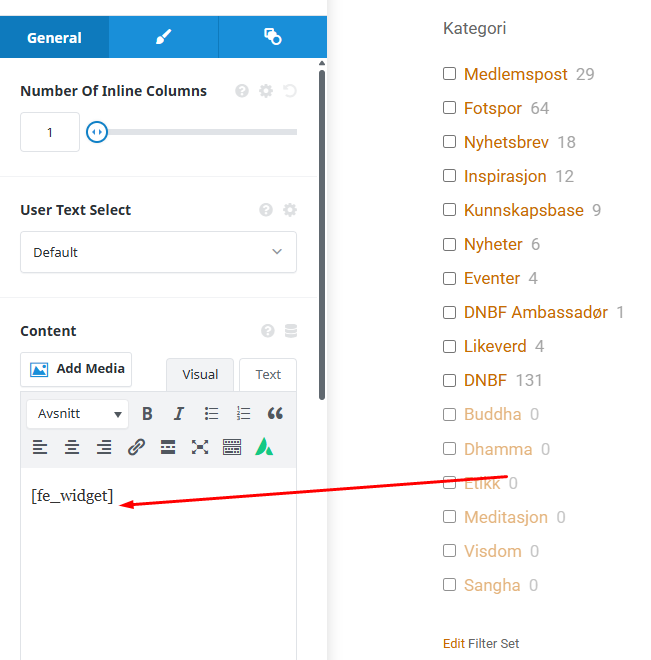The width and height of the screenshot is (651, 660).
Task: Open User Text Select Default dropdown
Action: (x=158, y=252)
